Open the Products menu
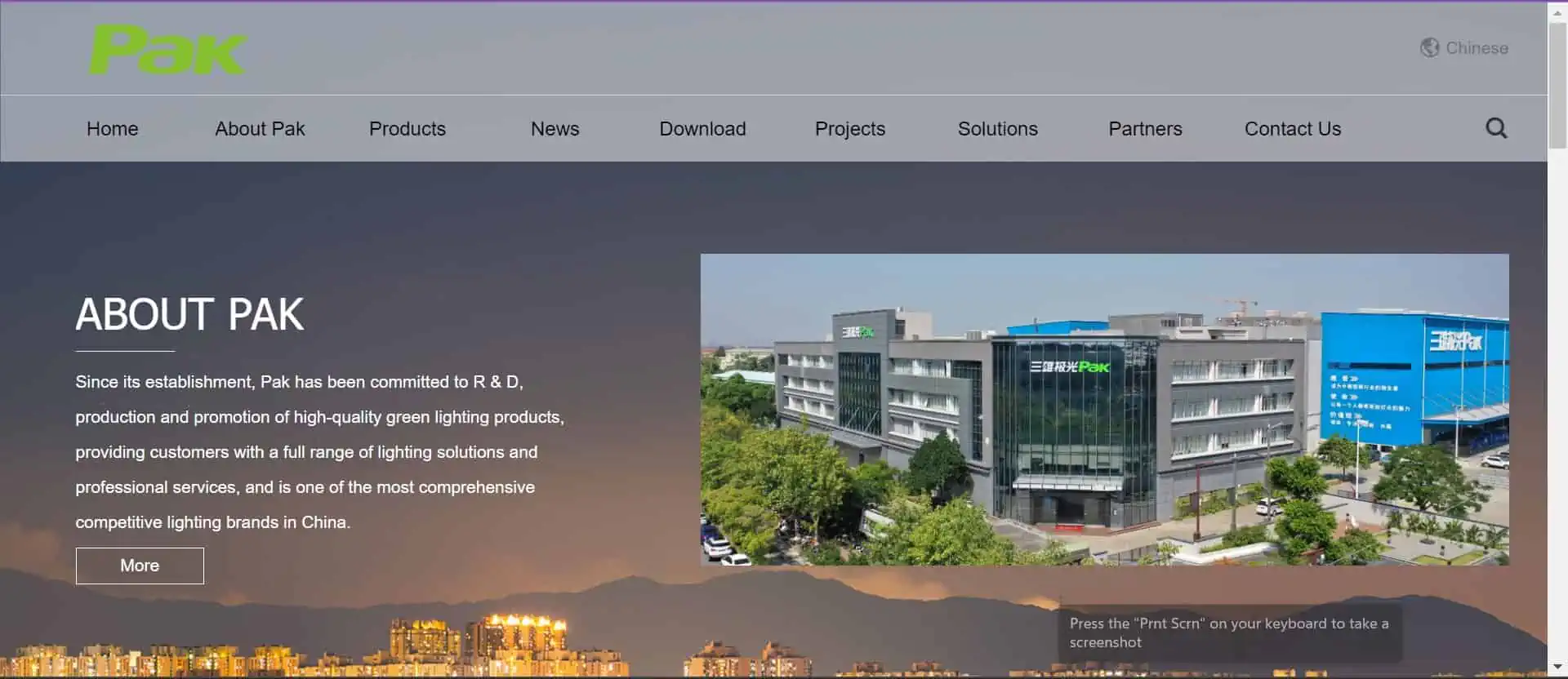1568x679 pixels. (x=407, y=129)
